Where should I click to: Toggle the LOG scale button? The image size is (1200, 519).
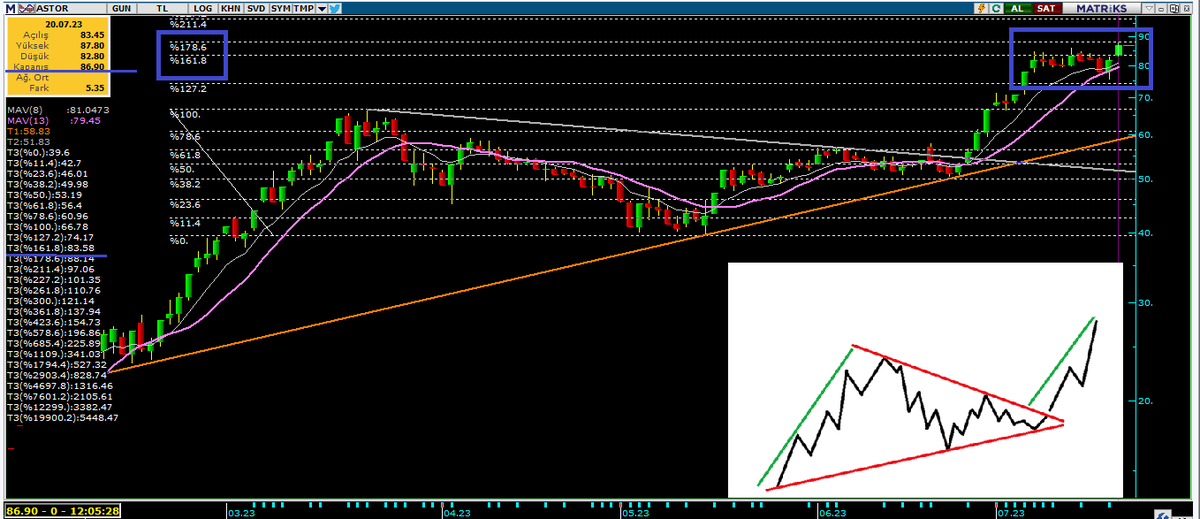[204, 7]
